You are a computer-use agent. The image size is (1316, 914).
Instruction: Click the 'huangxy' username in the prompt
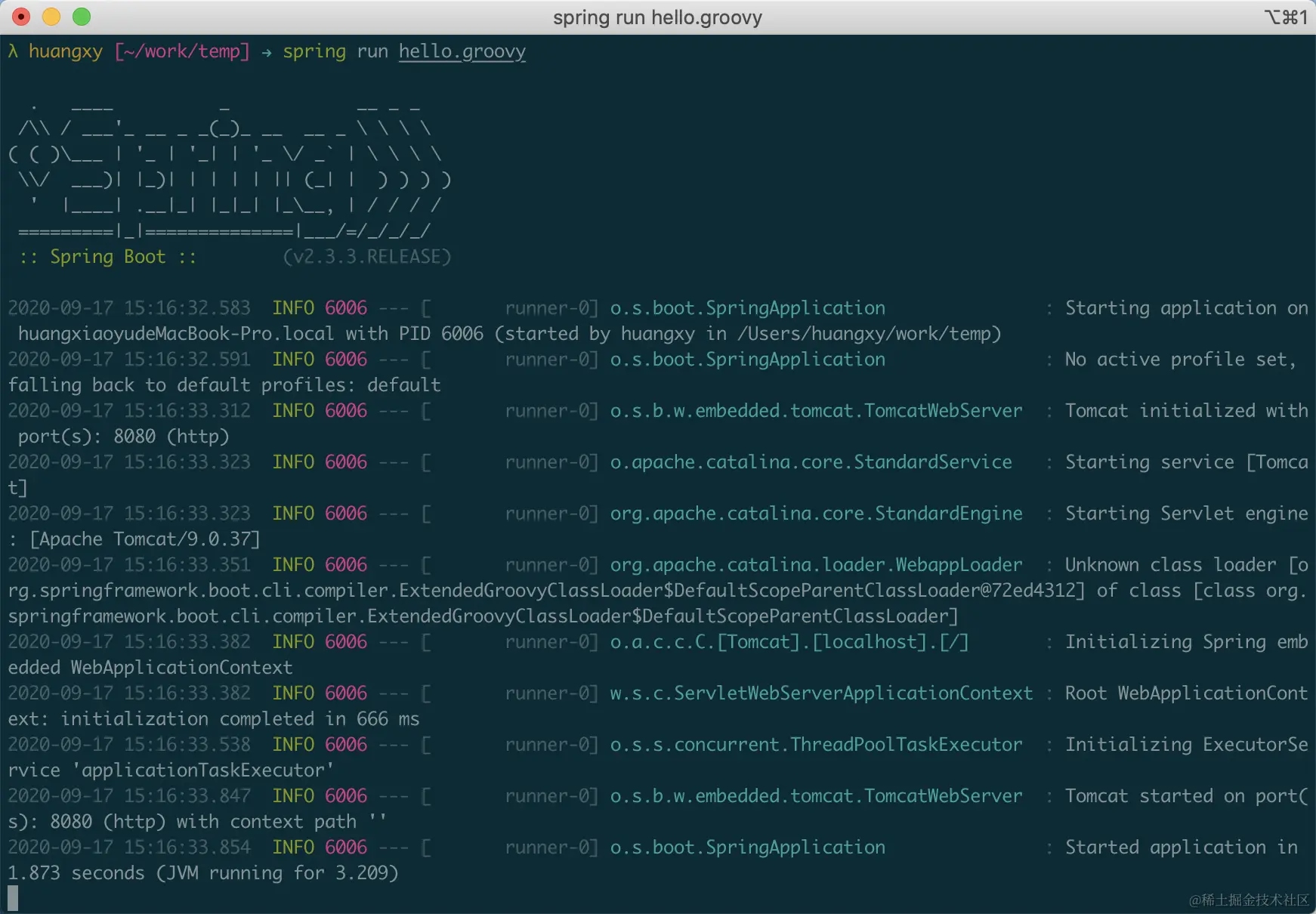click(x=66, y=51)
